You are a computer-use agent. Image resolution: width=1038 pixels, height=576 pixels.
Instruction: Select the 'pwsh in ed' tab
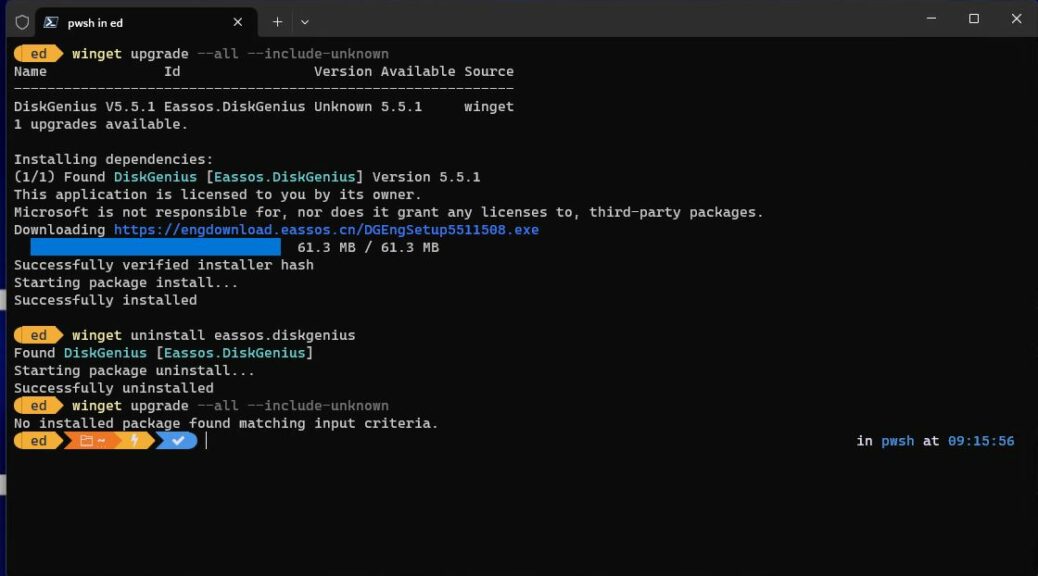coord(146,23)
